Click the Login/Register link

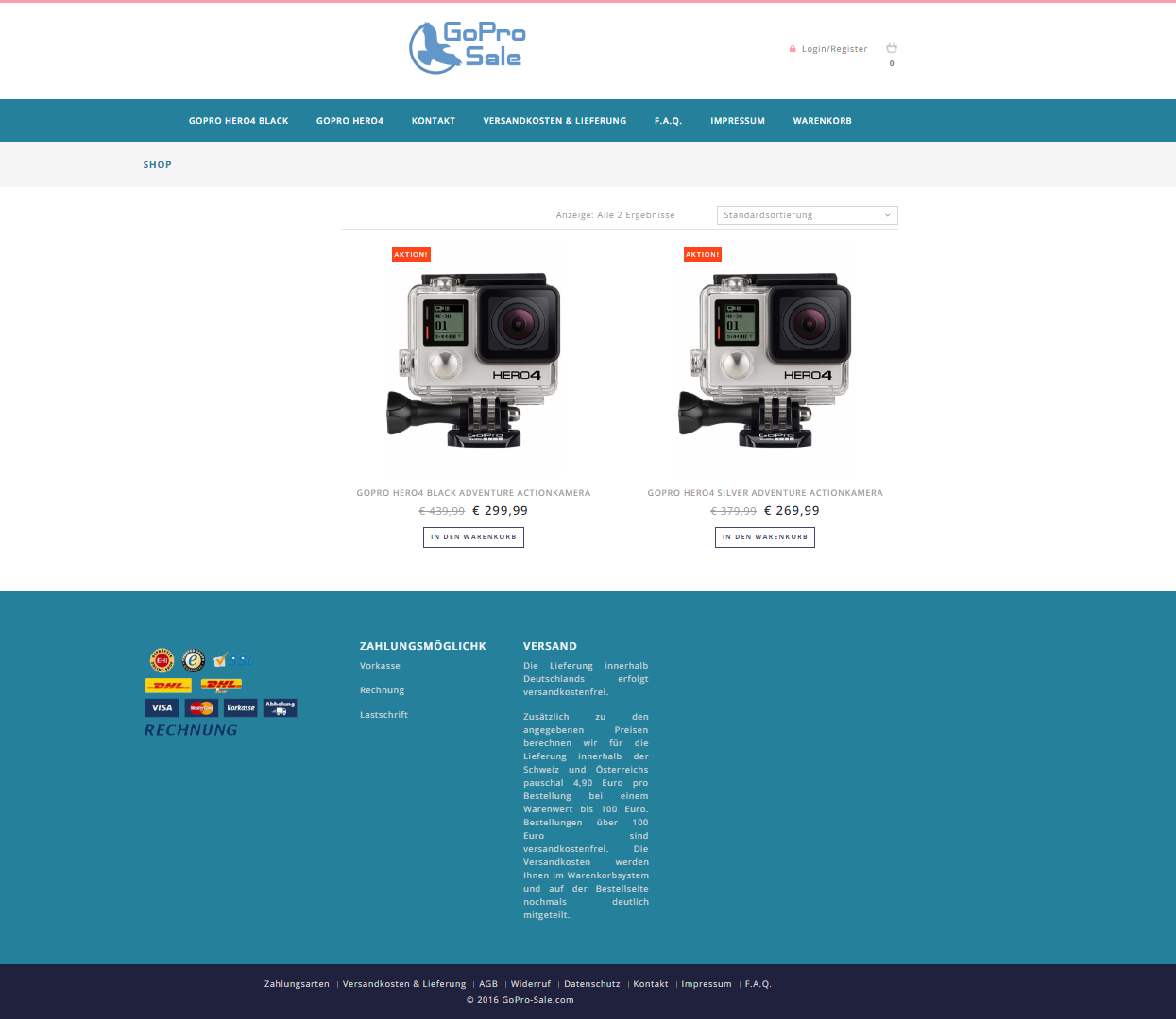coord(834,49)
